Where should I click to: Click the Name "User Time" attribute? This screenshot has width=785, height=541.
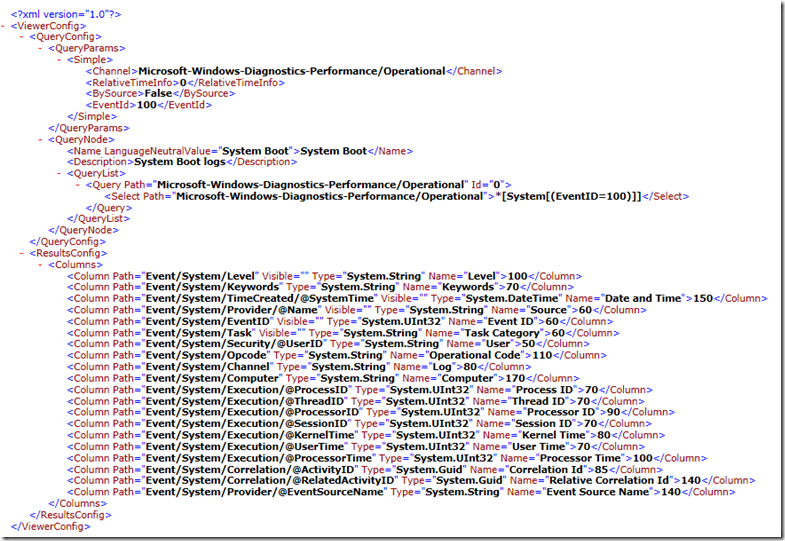(521, 447)
